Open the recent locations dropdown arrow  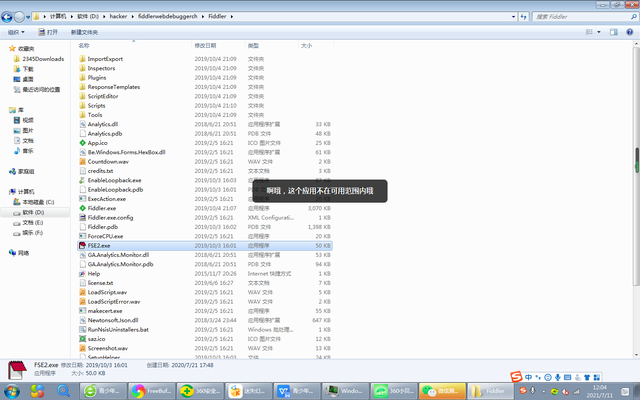coord(28,17)
